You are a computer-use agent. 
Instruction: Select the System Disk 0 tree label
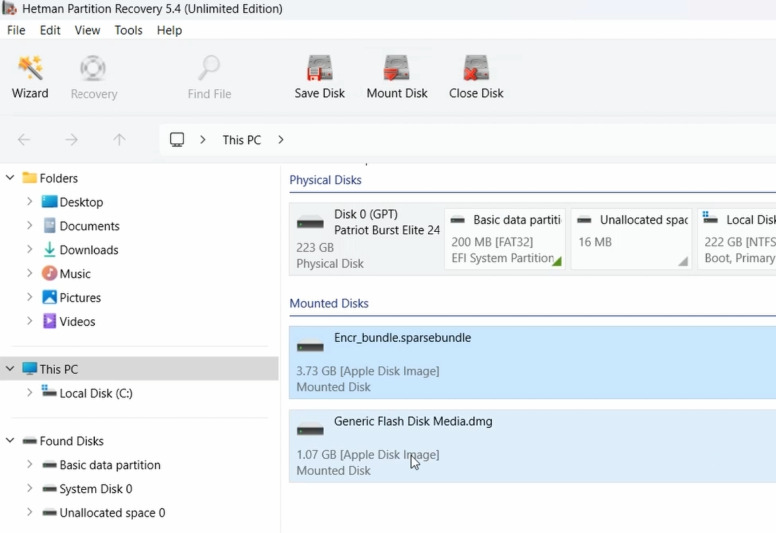(x=96, y=488)
